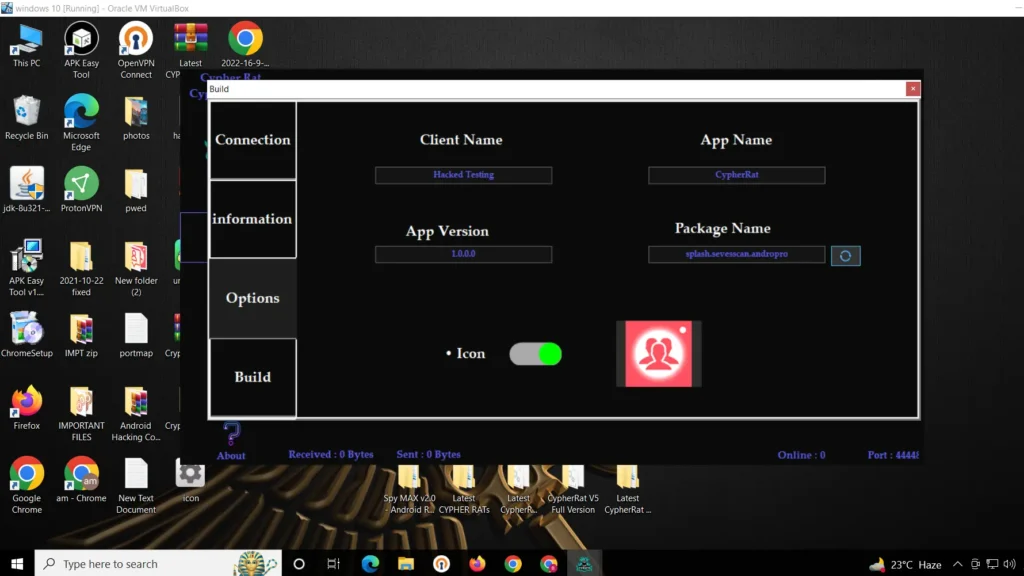1024x576 pixels.
Task: Open the photos folder on desktop
Action: (136, 118)
